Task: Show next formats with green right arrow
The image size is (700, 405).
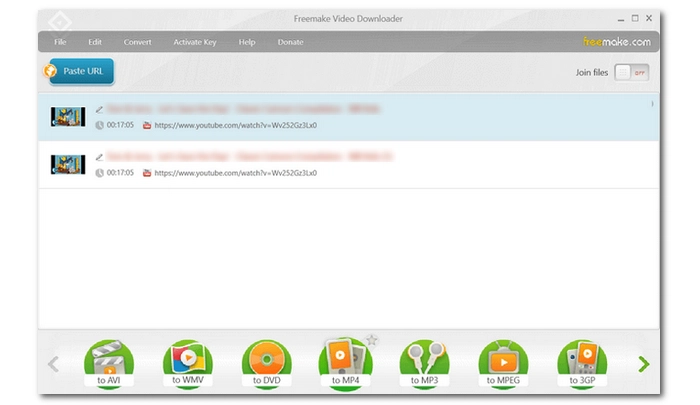Action: (x=643, y=364)
